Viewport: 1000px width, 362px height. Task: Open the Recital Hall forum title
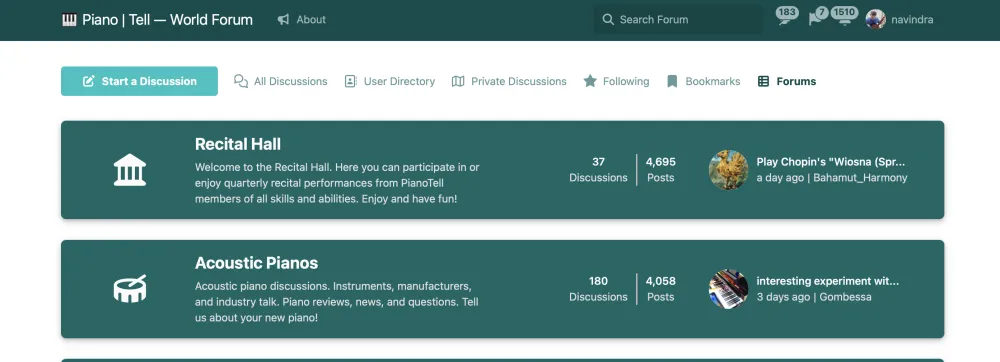(238, 144)
